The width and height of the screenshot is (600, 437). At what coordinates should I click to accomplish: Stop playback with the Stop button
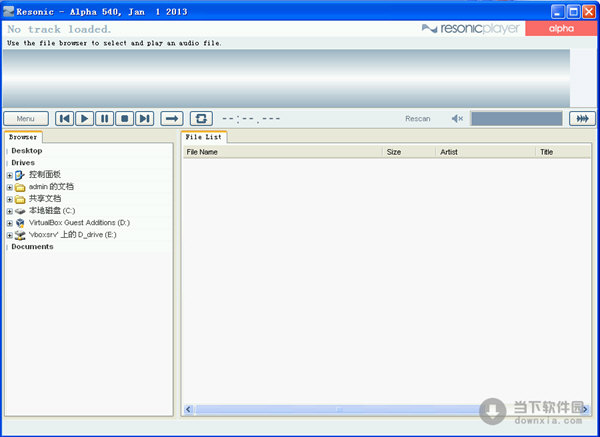point(124,119)
